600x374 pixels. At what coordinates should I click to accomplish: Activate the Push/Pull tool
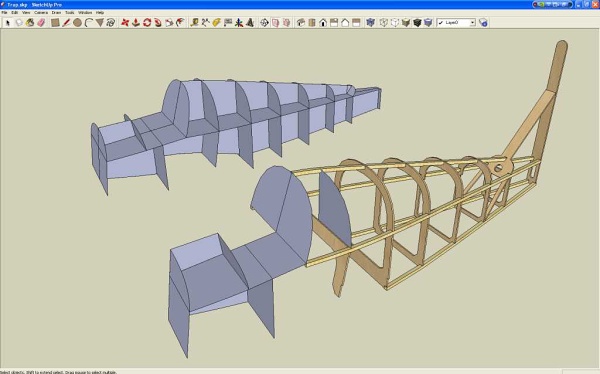135,23
